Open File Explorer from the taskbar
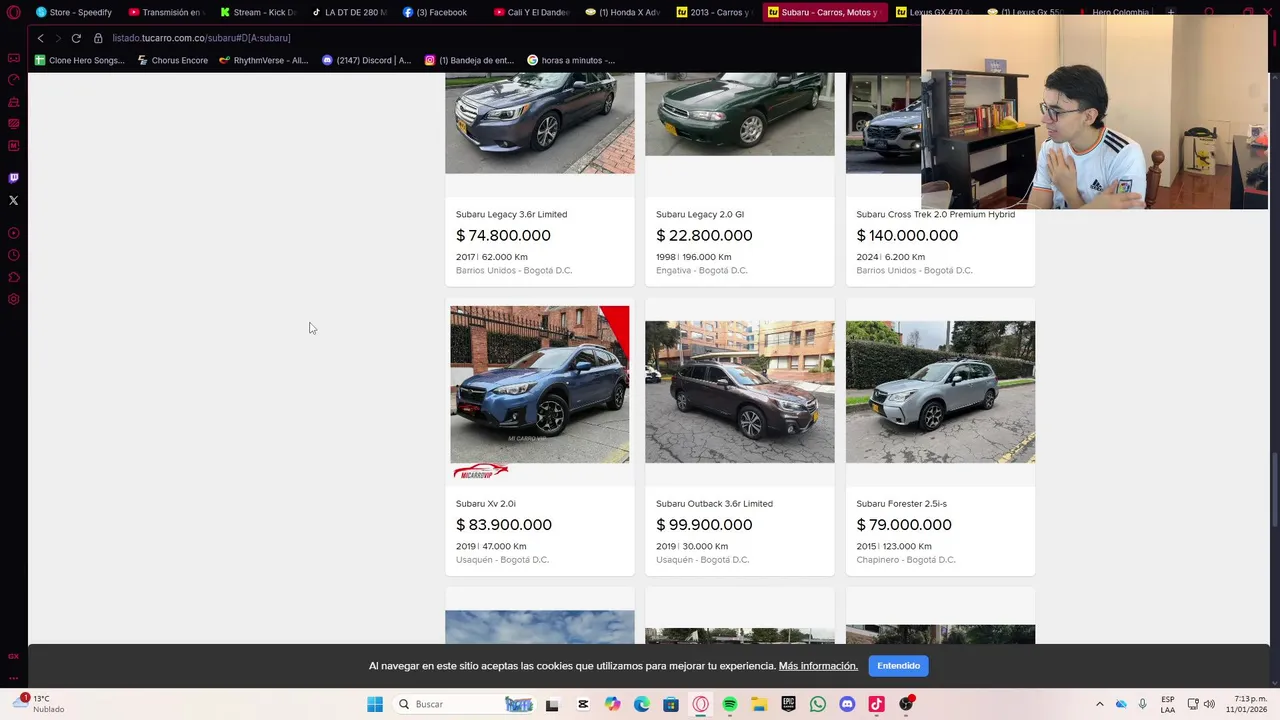Image resolution: width=1280 pixels, height=720 pixels. click(x=759, y=704)
